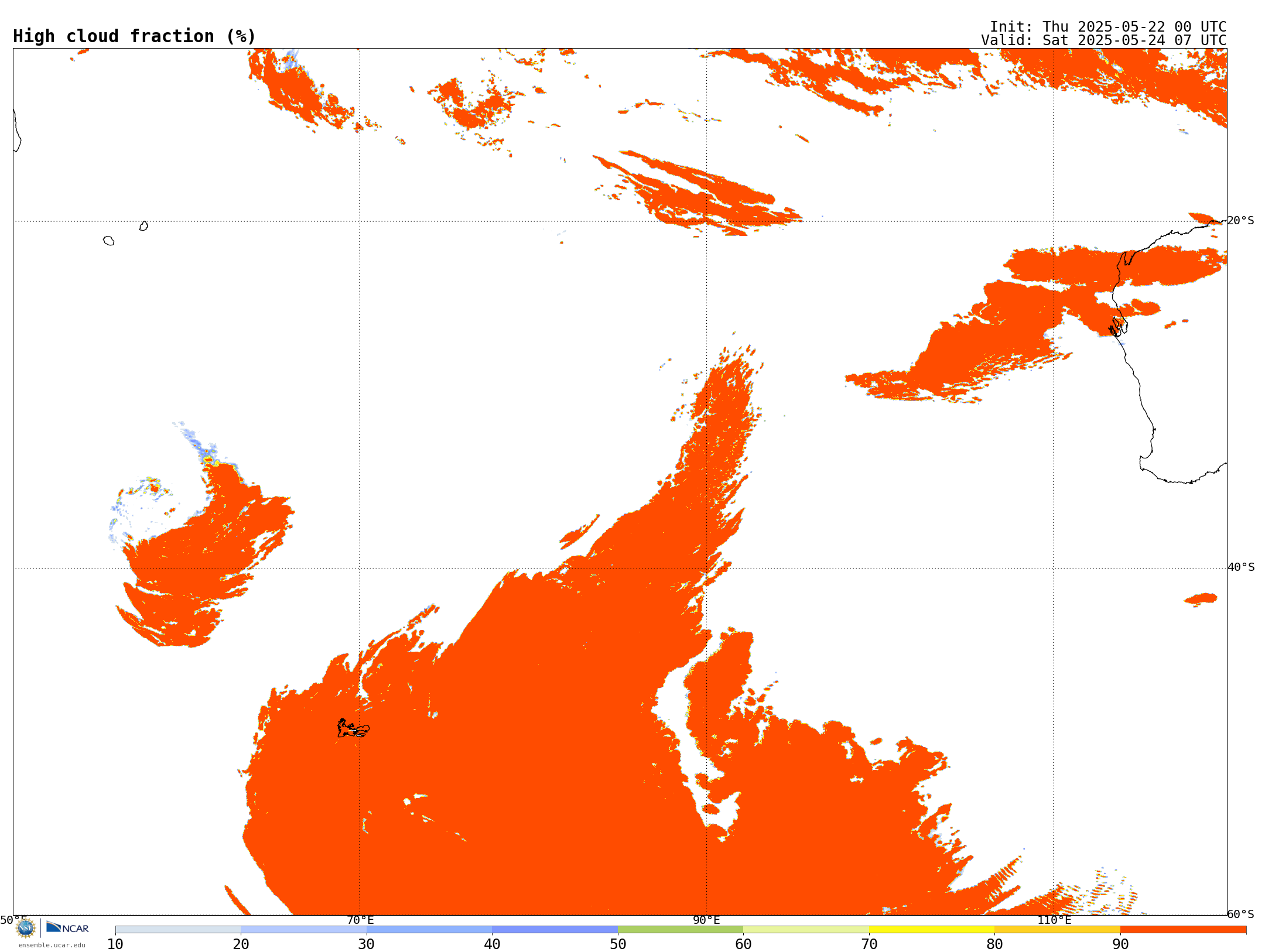Click the colorbar label '90'
1265x952 pixels.
[1120, 944]
